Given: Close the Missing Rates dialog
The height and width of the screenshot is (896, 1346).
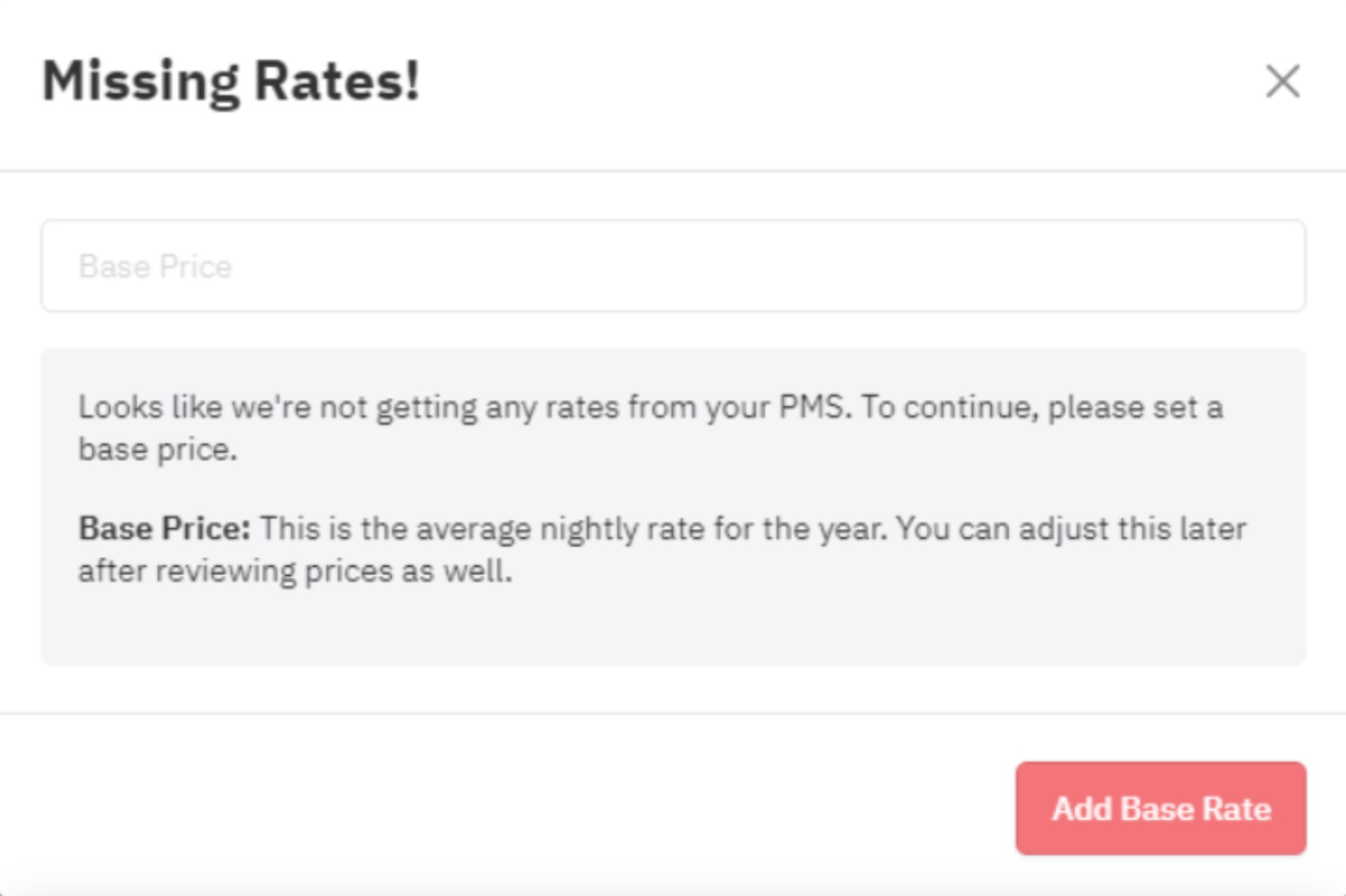Looking at the screenshot, I should 1282,81.
